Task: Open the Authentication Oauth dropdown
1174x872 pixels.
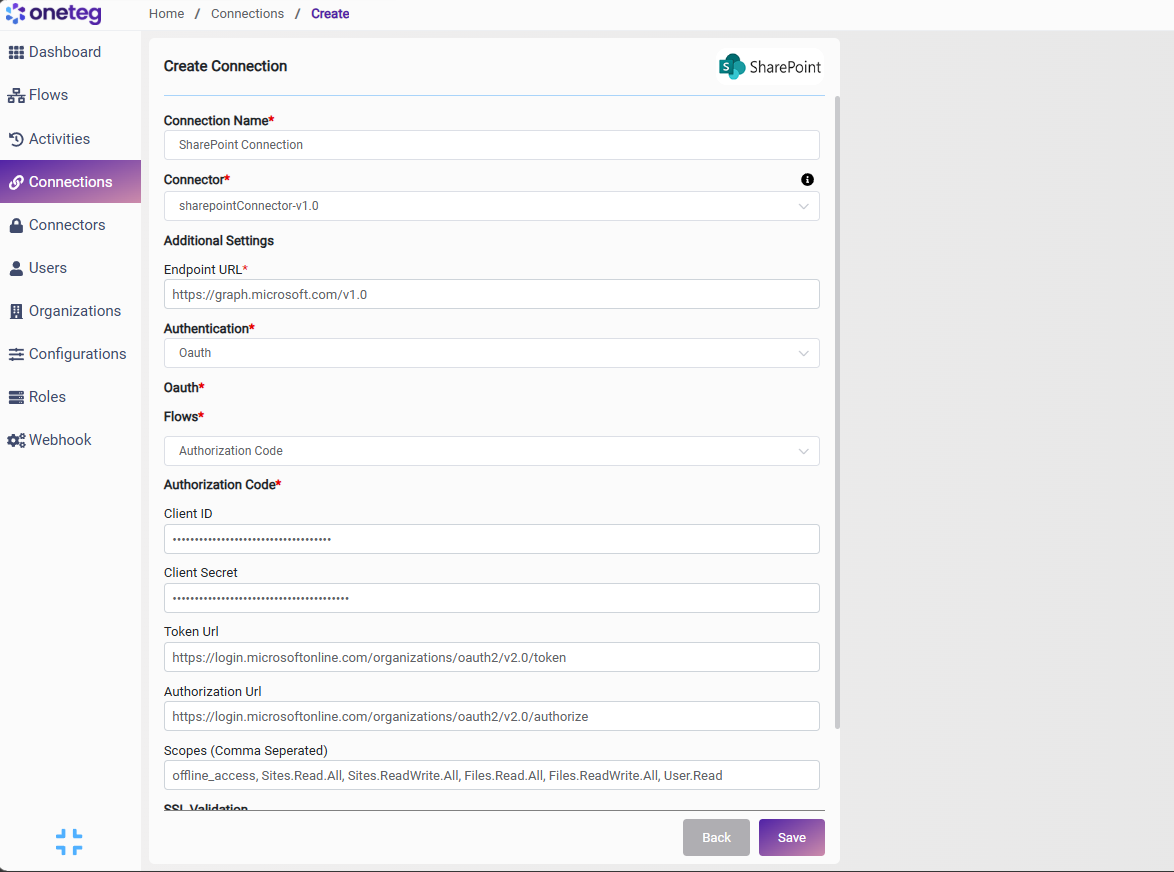Action: point(491,353)
